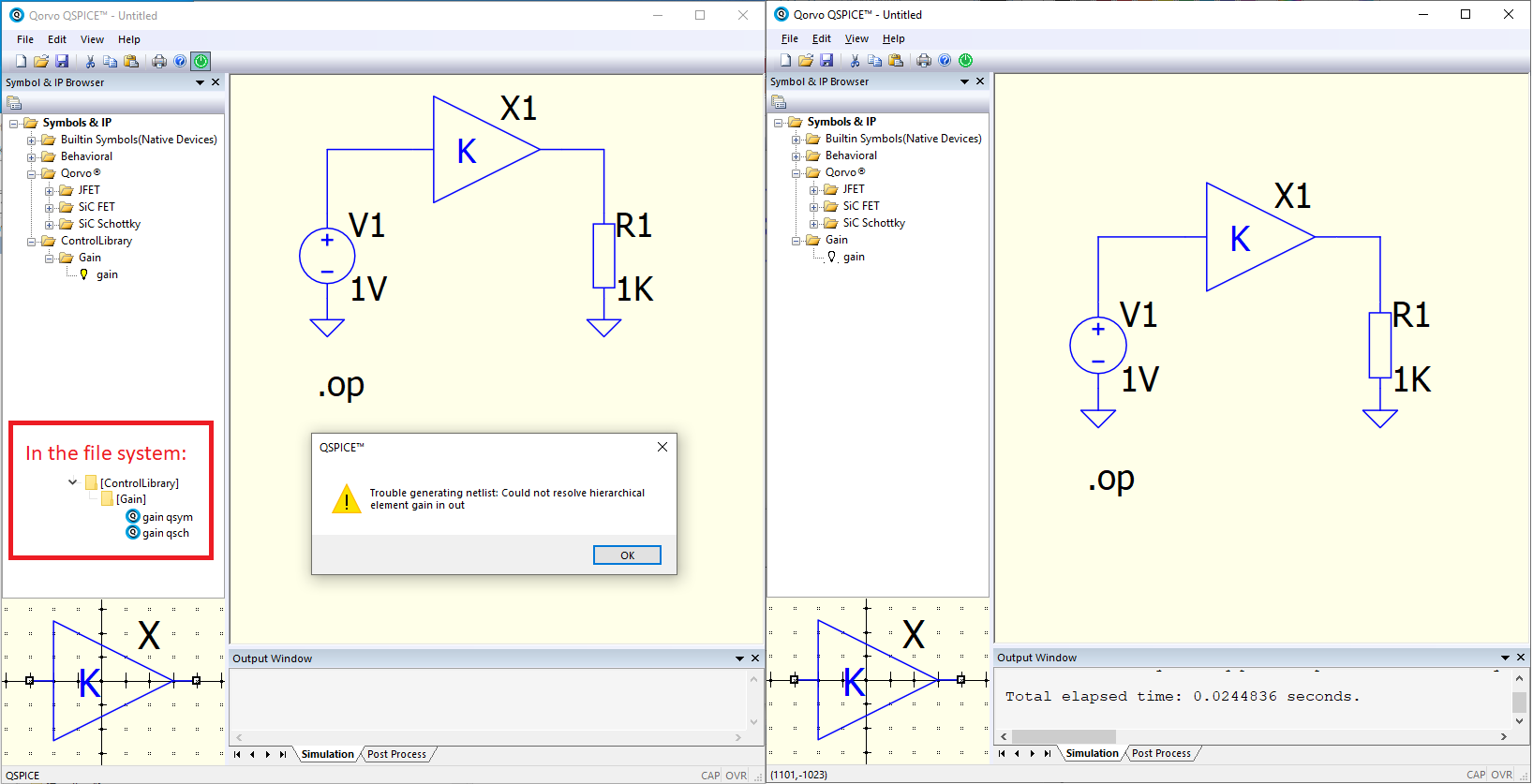
Task: Click scroll-down arrow in right Output Window
Action: tap(1520, 721)
